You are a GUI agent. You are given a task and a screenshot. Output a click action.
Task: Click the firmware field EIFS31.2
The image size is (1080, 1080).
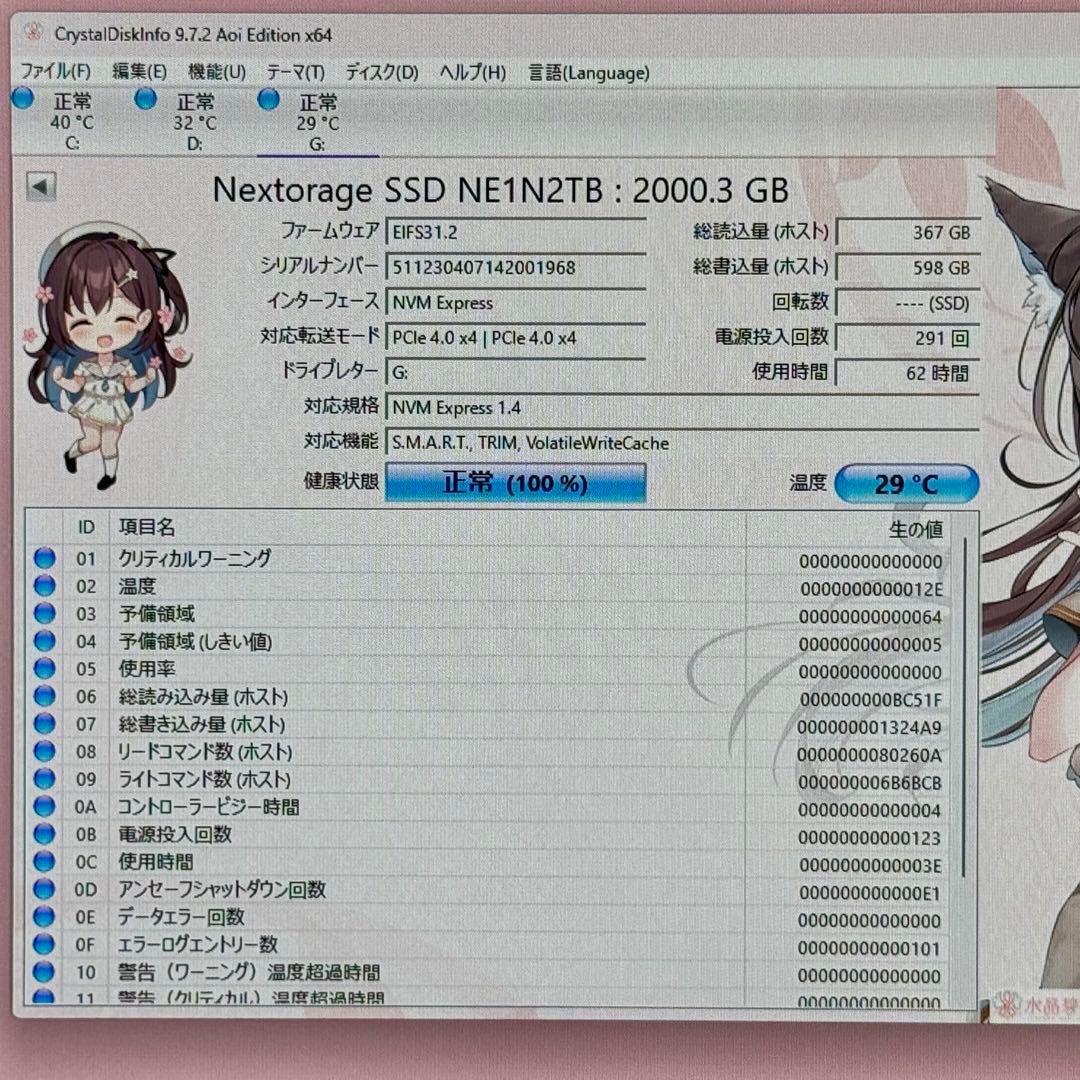pos(515,232)
